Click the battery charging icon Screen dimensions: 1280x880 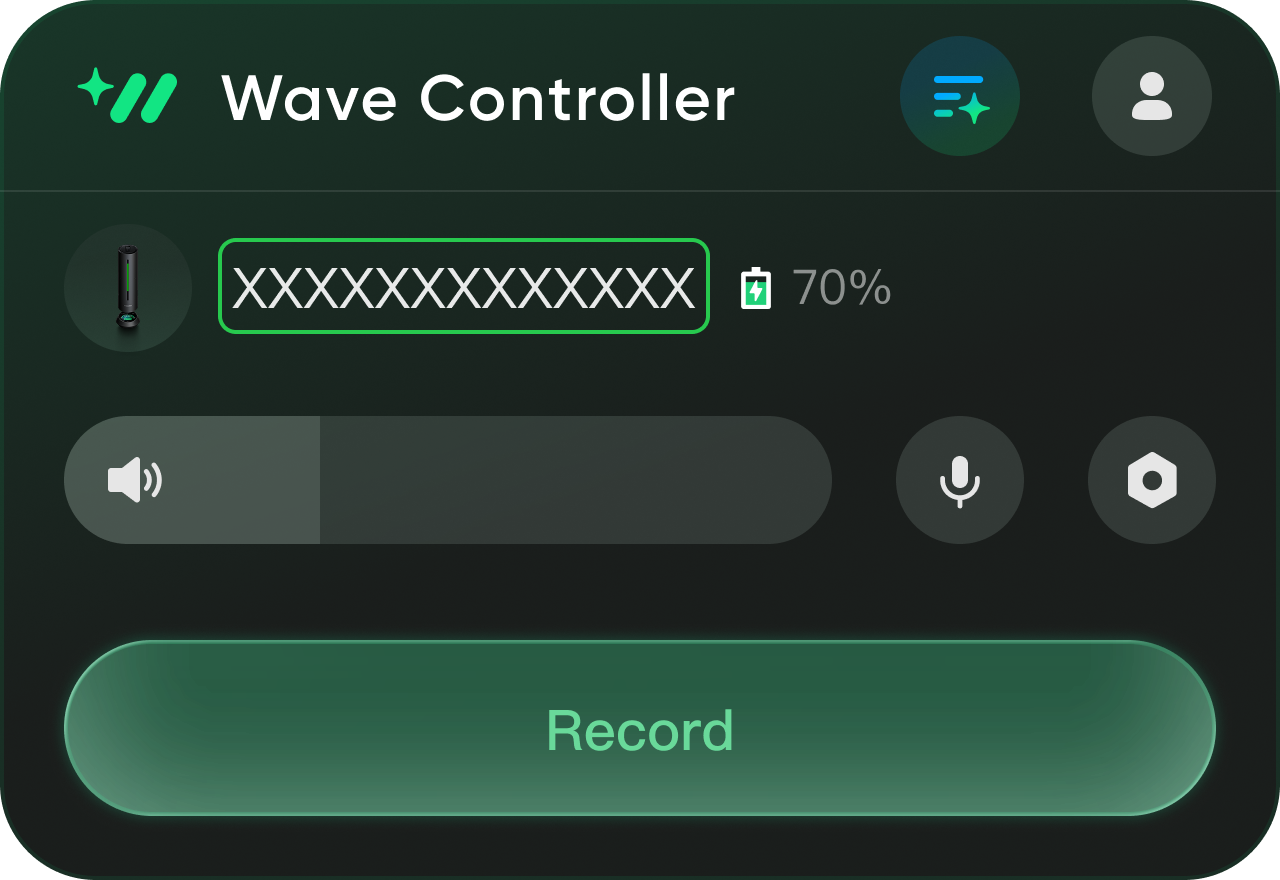tap(756, 288)
